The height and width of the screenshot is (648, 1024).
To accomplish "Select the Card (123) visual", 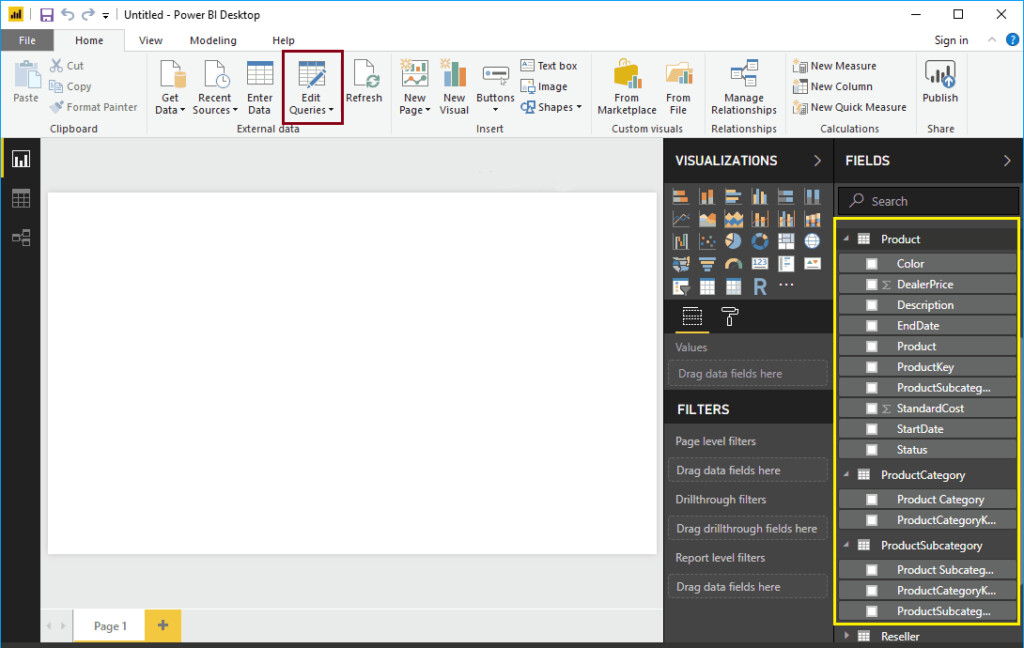I will 760,263.
